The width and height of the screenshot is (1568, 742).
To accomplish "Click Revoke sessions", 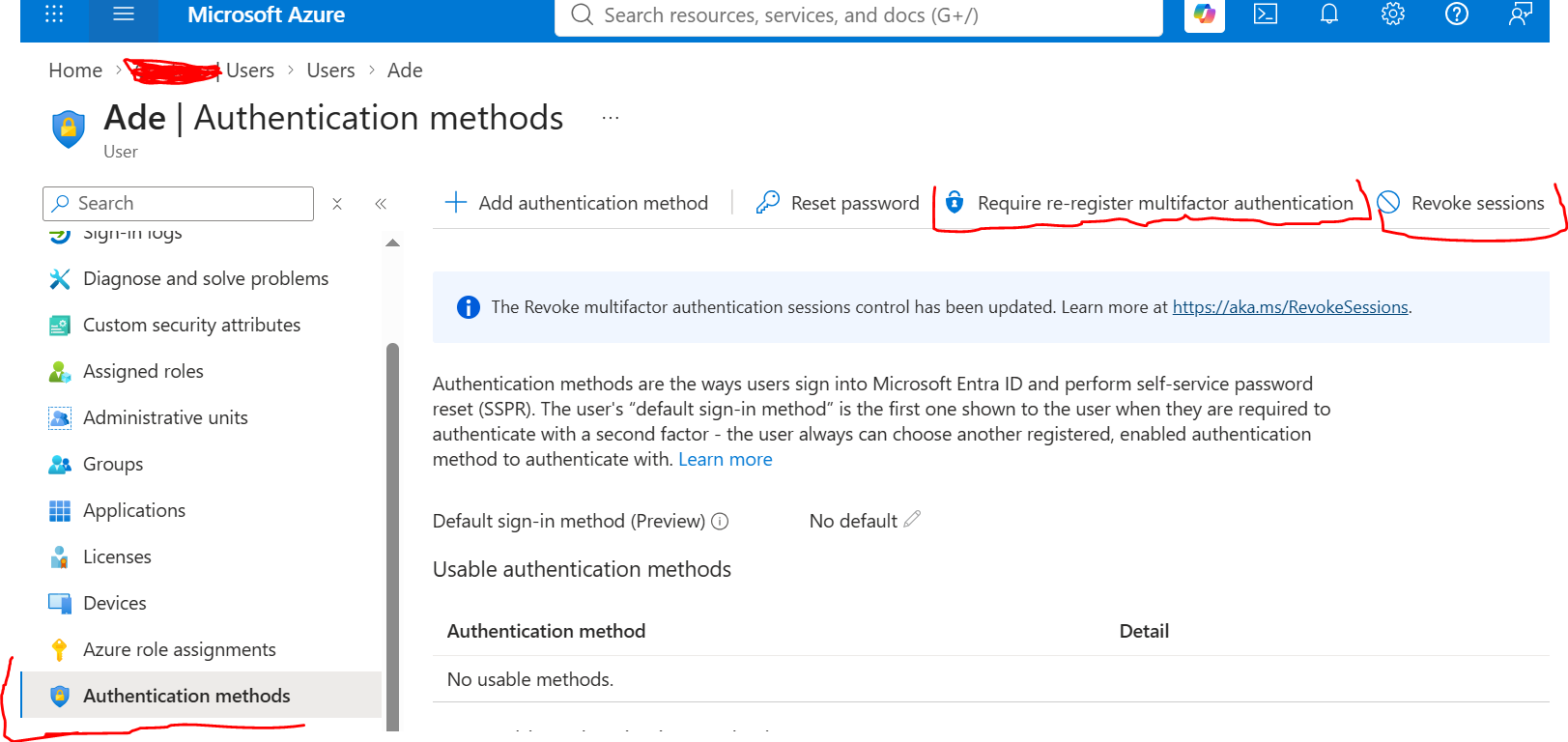I will coord(1461,203).
